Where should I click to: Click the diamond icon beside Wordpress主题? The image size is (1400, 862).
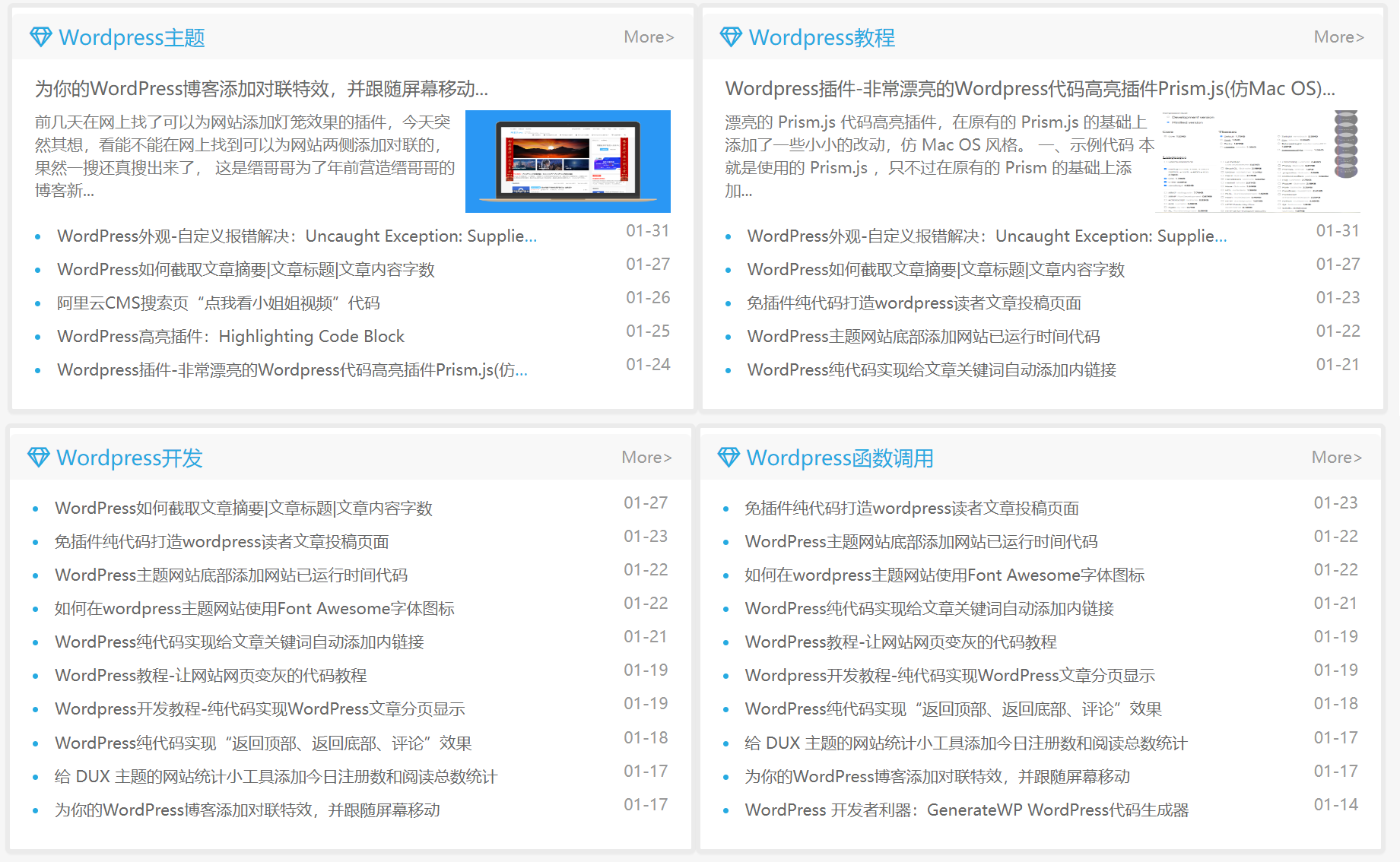40,37
